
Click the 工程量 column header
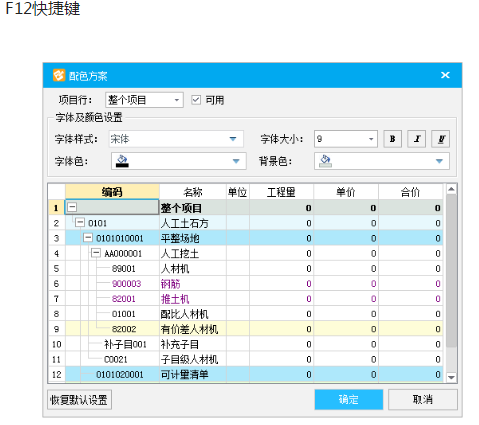point(281,192)
